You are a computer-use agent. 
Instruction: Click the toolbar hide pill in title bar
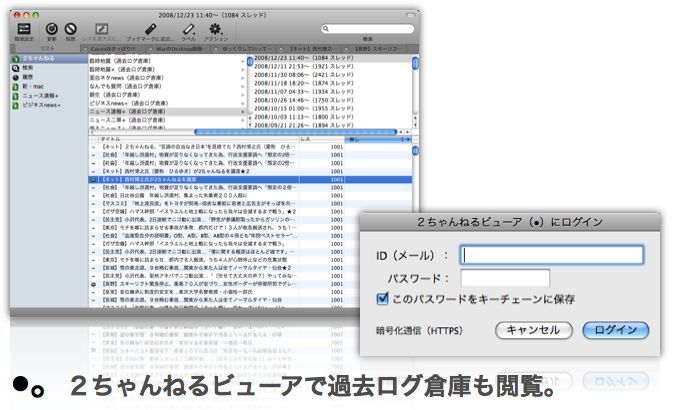[x=410, y=16]
